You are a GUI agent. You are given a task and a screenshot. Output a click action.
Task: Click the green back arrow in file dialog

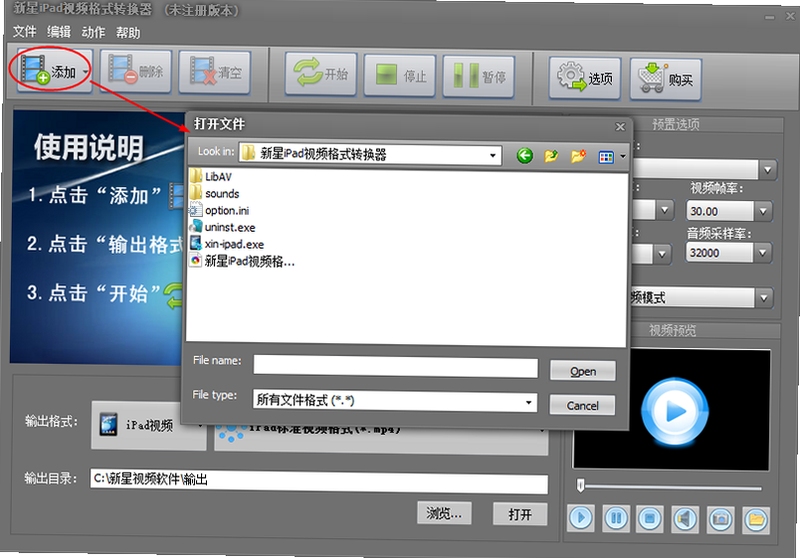(x=524, y=156)
